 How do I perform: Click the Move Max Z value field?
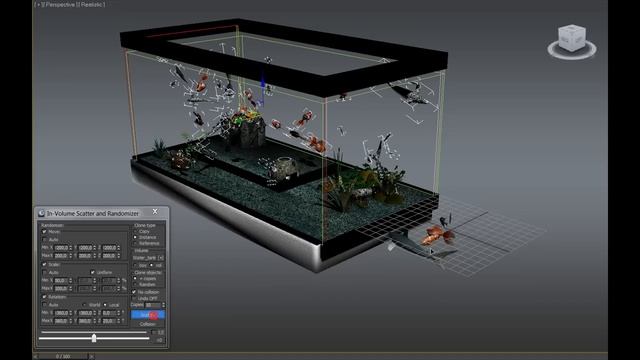pos(109,256)
